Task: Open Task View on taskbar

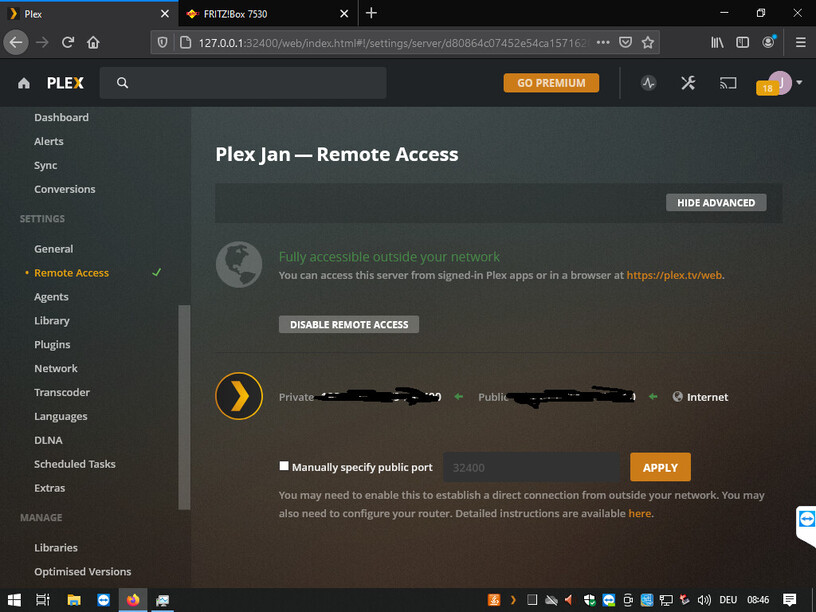Action: 43,600
